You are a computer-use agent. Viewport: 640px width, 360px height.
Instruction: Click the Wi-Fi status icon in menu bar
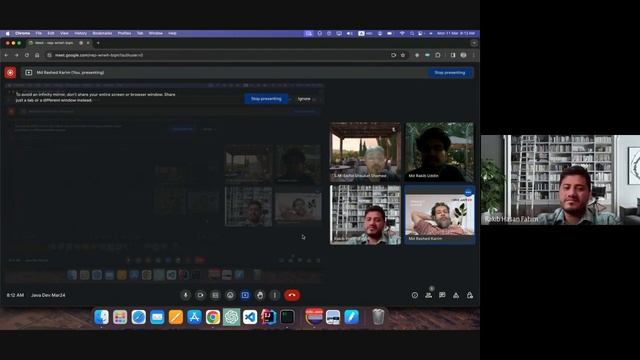click(x=402, y=33)
